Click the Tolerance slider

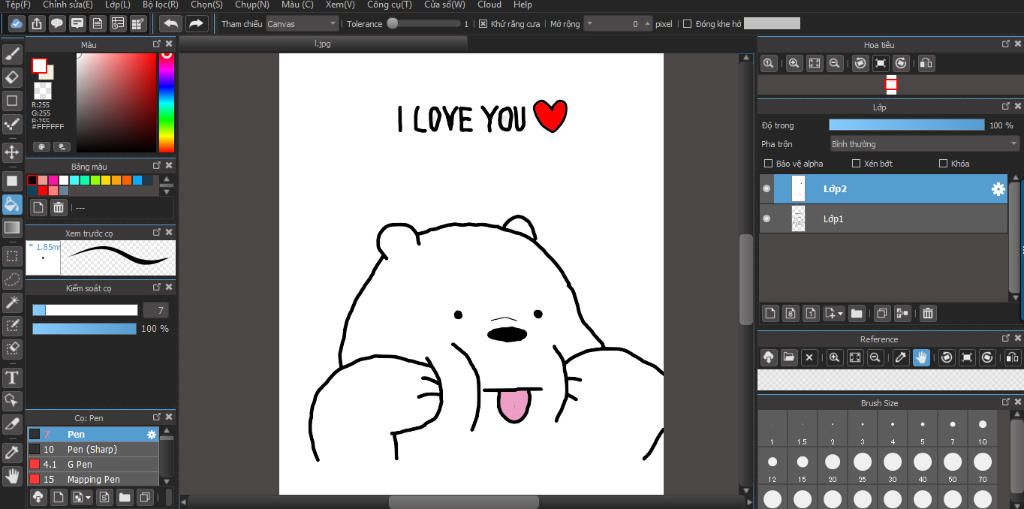click(423, 24)
